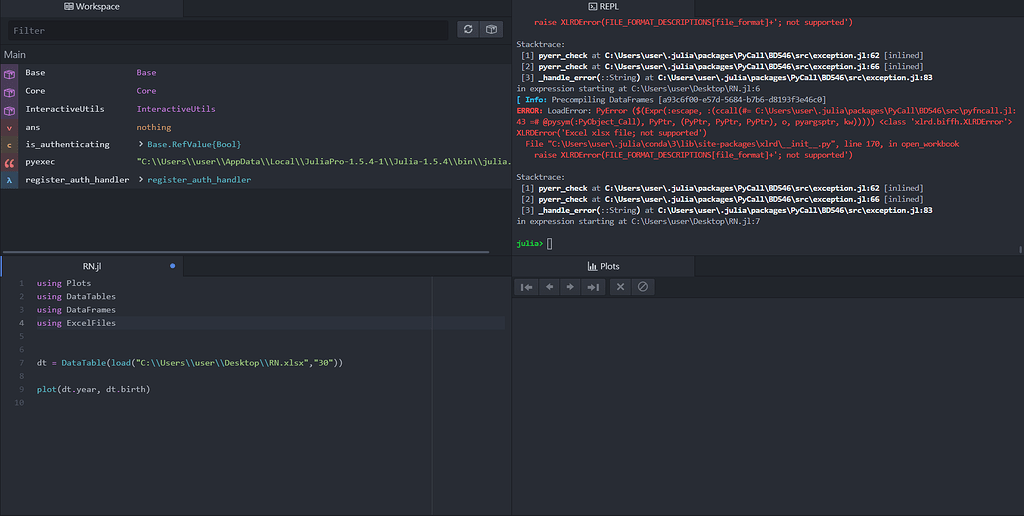Show previous plot arrow button
The height and width of the screenshot is (516, 1024).
click(549, 287)
